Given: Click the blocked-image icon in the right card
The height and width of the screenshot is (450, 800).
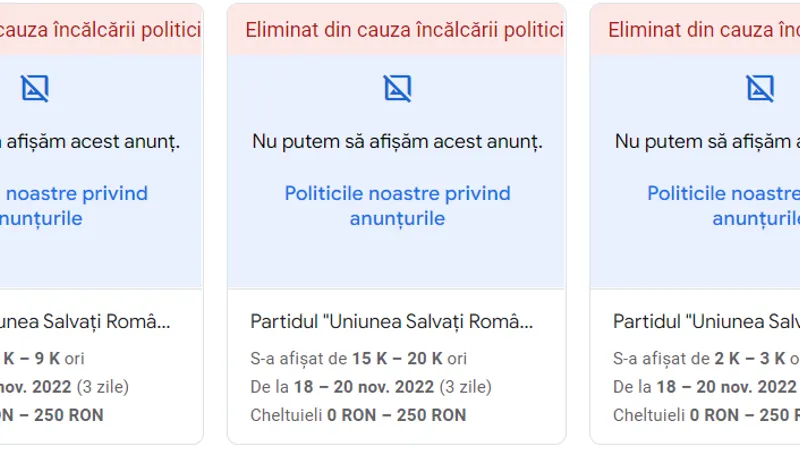Looking at the screenshot, I should 760,89.
